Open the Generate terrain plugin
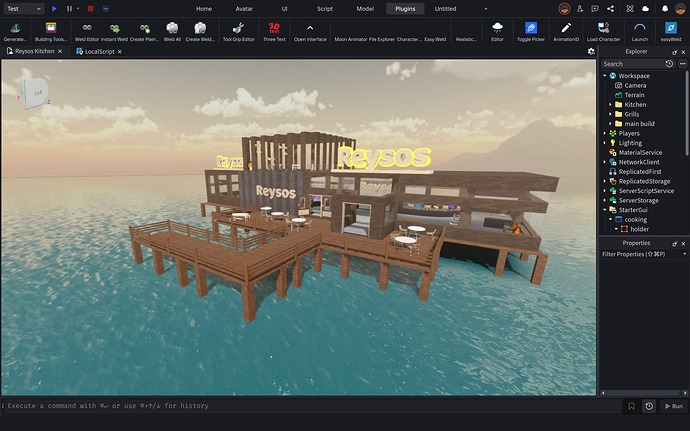Viewport: 690px width, 431px height. (x=15, y=32)
